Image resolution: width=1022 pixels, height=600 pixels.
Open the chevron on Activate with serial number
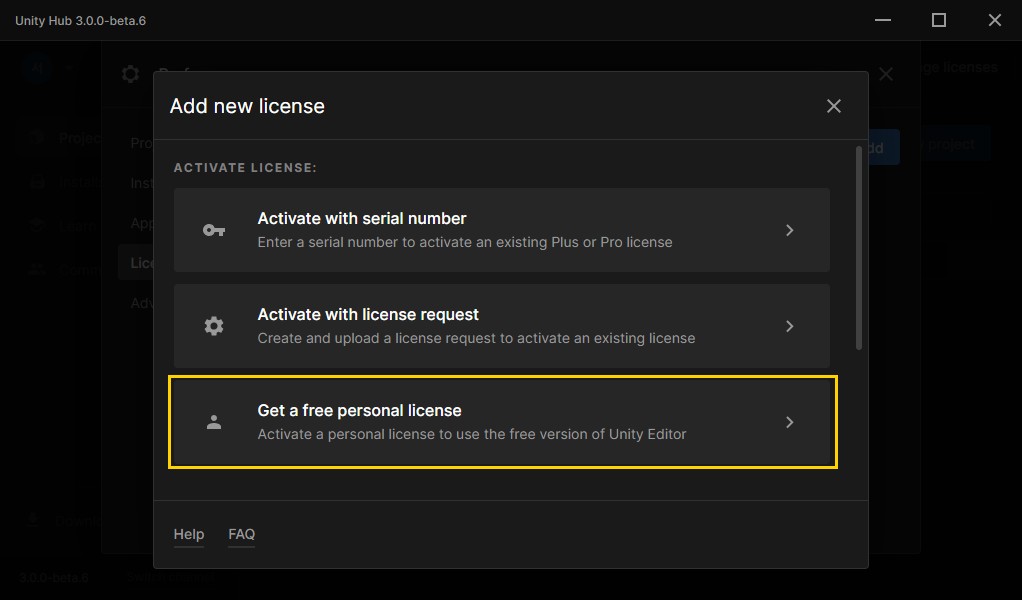pos(789,230)
